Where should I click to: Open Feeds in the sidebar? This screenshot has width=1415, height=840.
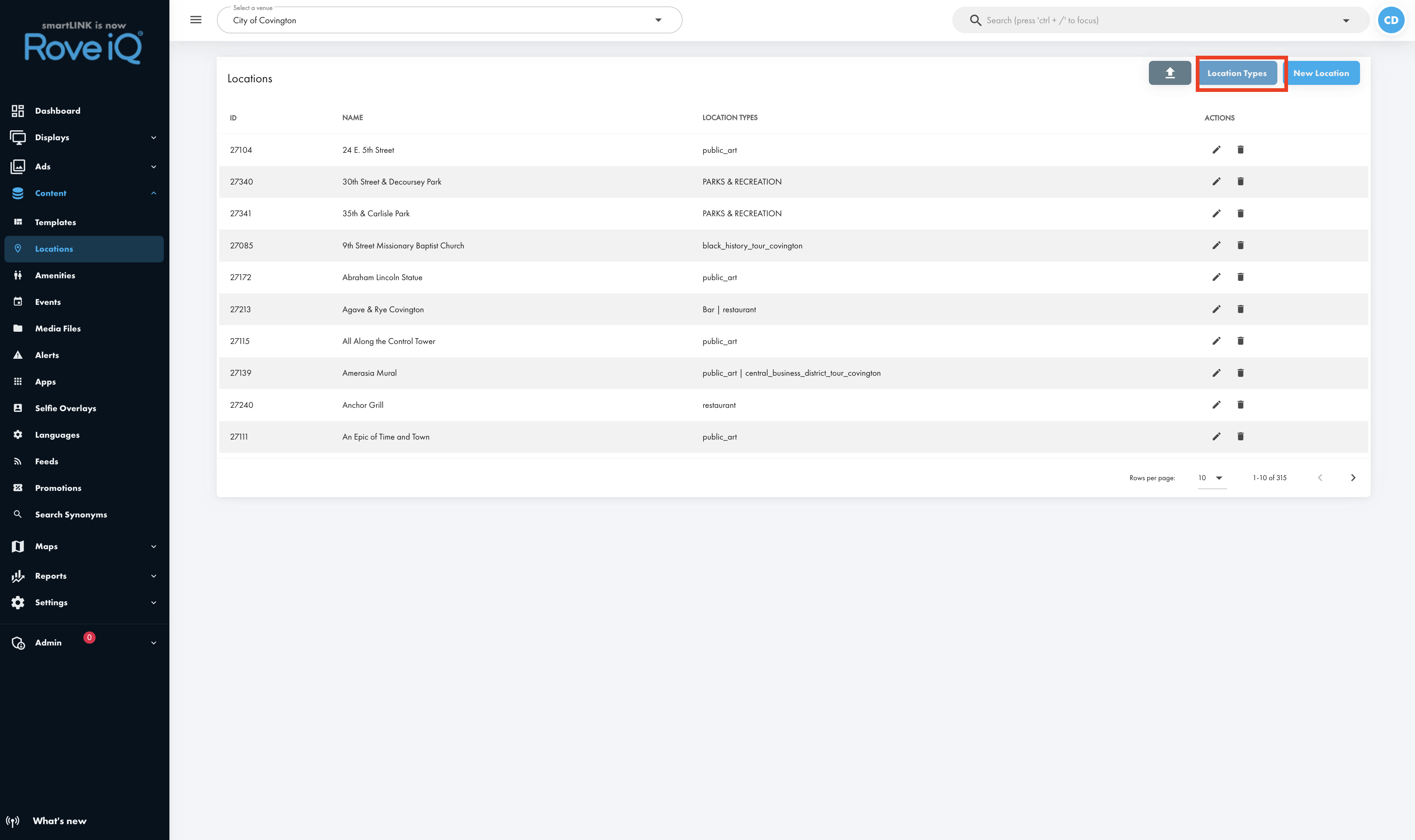(x=84, y=461)
